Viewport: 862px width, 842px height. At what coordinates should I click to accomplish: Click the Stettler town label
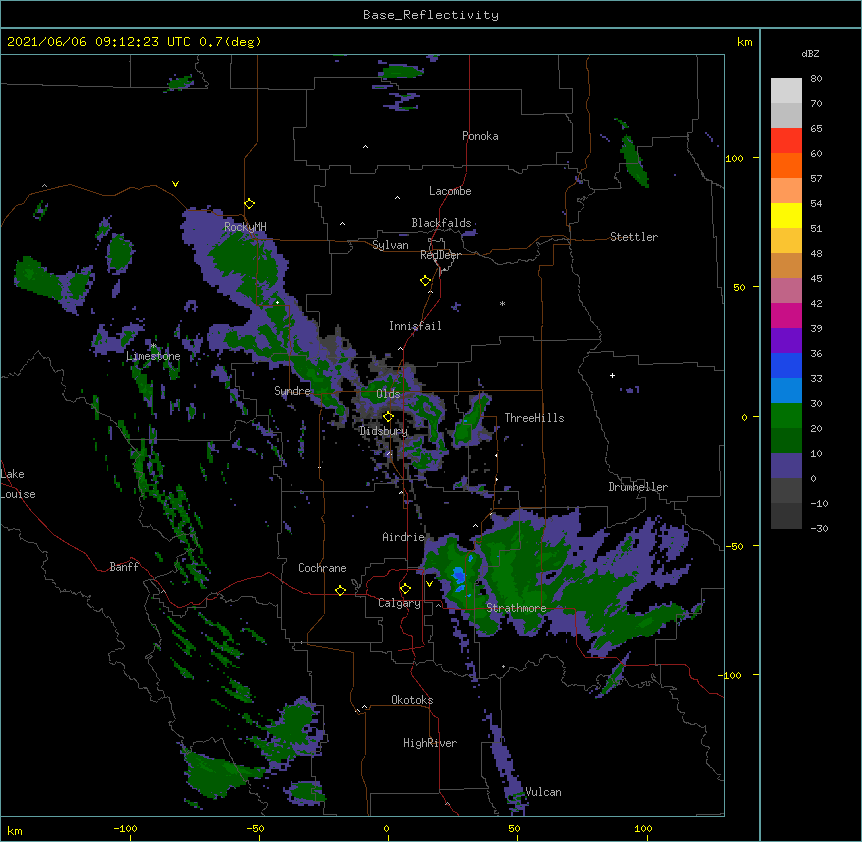pyautogui.click(x=634, y=237)
